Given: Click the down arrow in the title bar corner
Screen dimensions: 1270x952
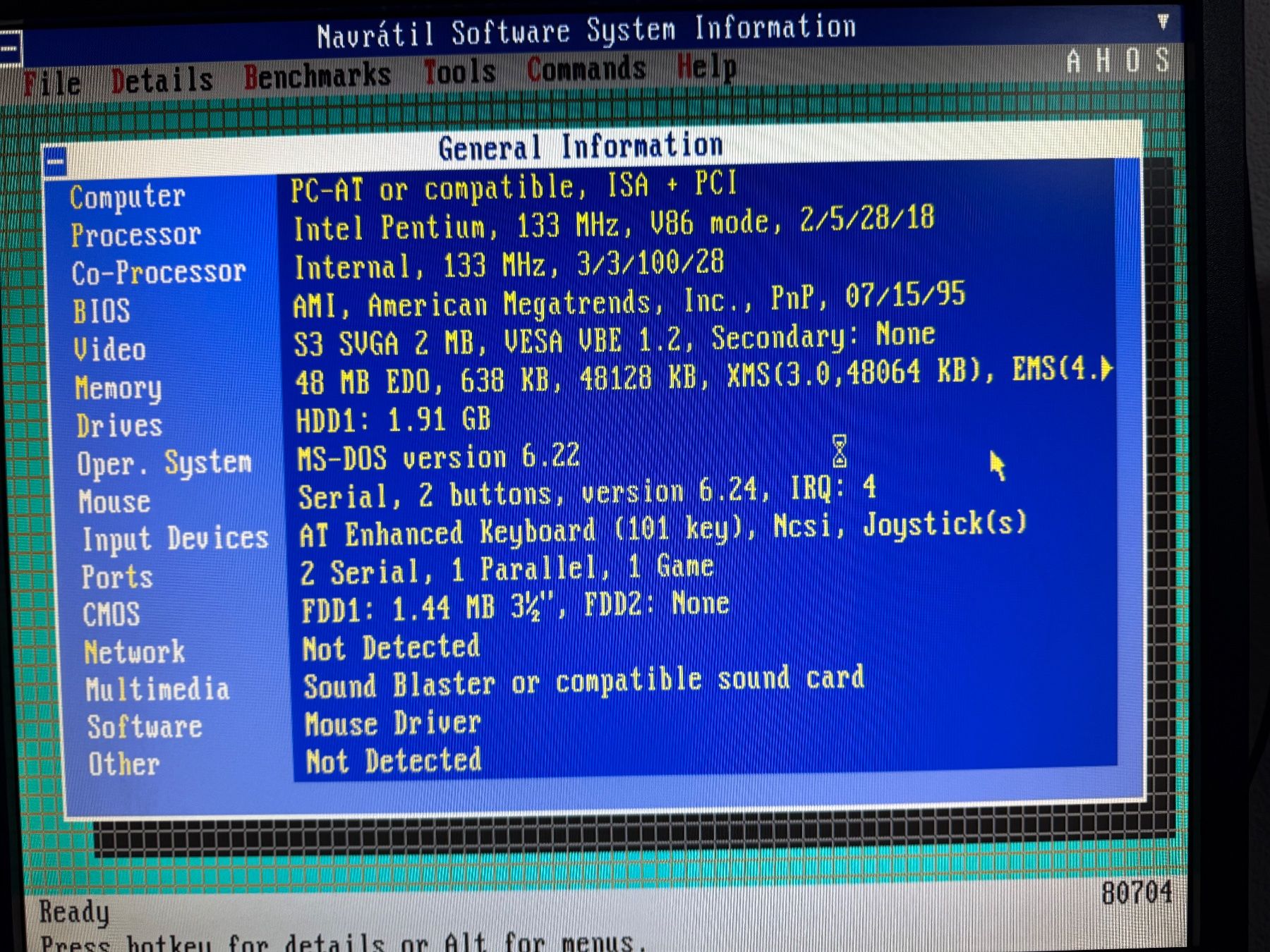Looking at the screenshot, I should (1163, 22).
